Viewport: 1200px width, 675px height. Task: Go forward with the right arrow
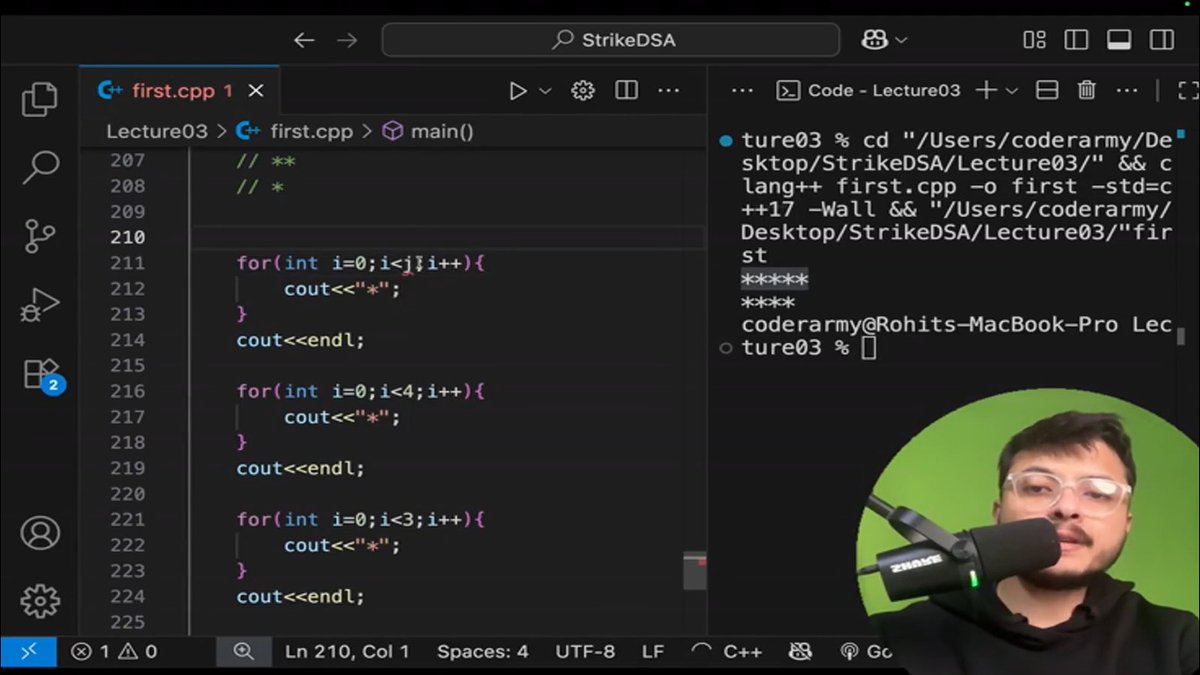point(347,40)
